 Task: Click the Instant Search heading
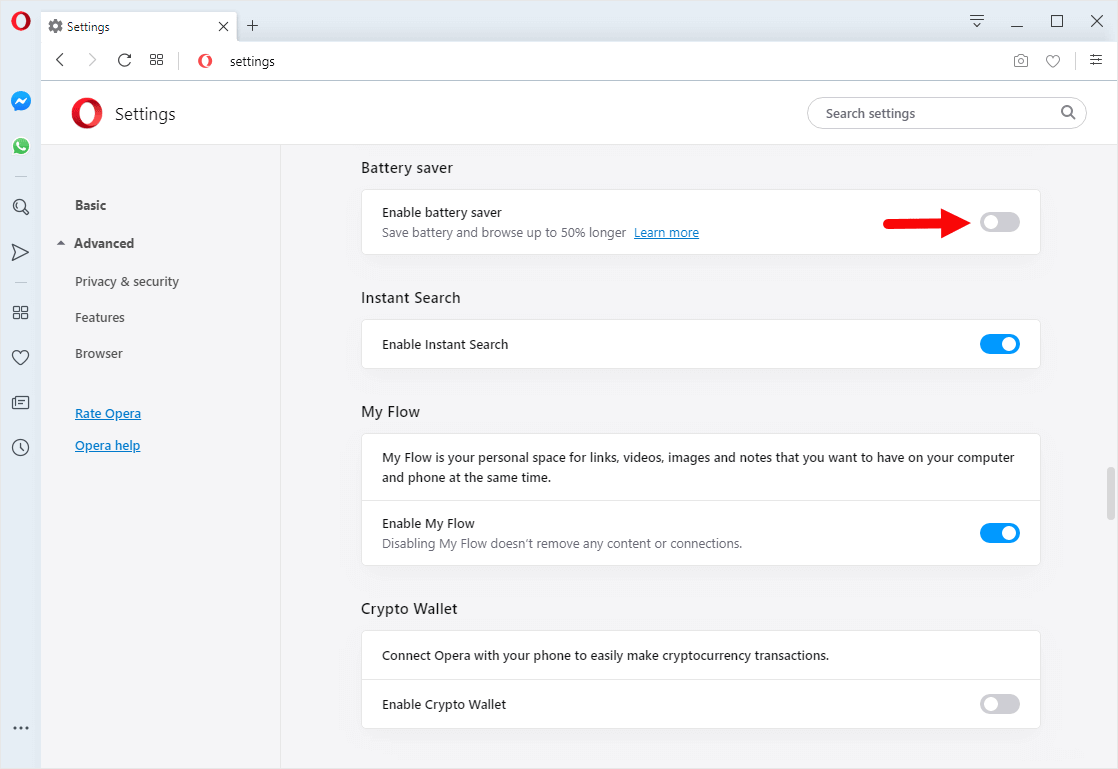[411, 298]
